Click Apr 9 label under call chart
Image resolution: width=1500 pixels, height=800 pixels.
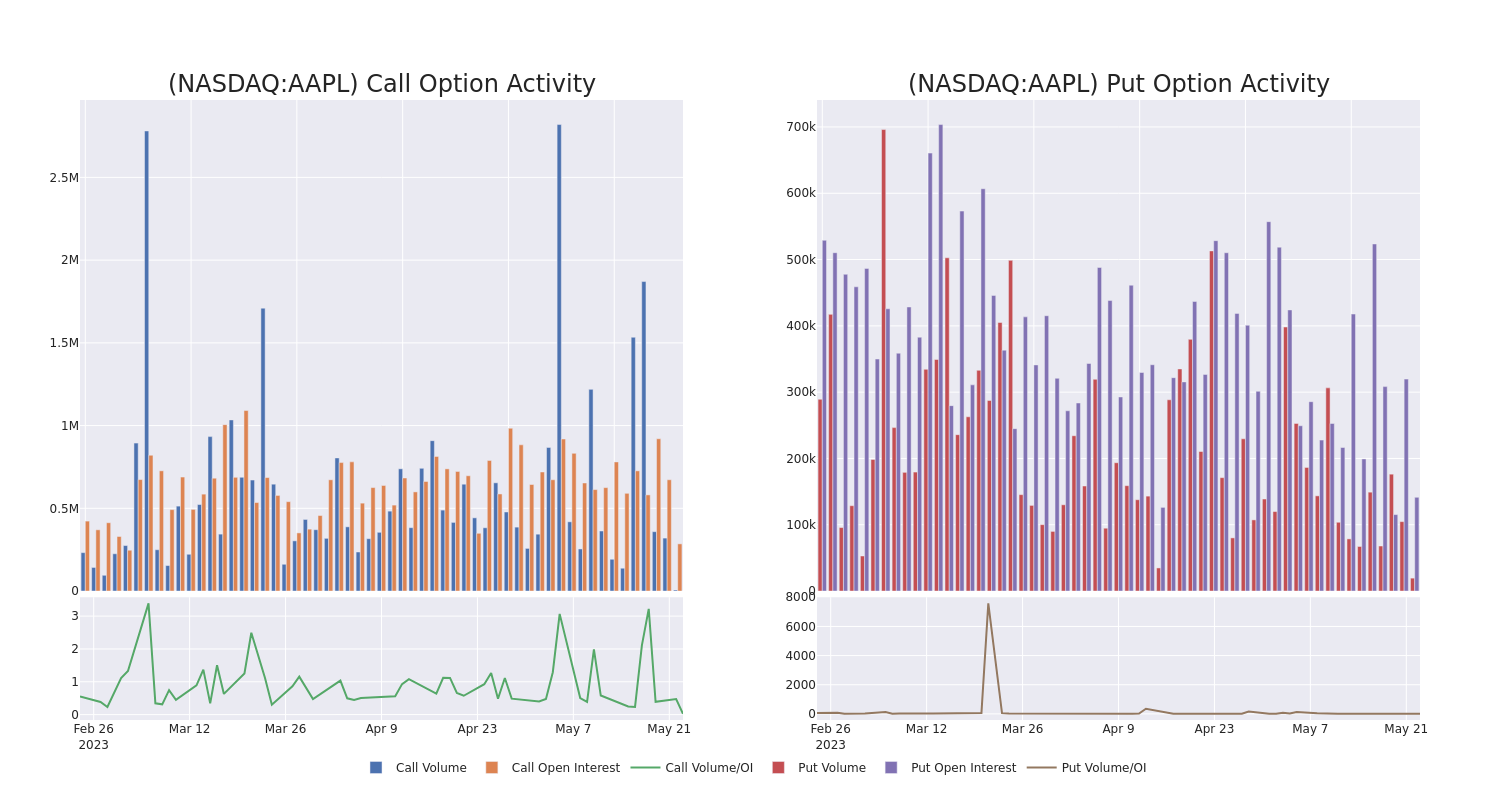381,729
